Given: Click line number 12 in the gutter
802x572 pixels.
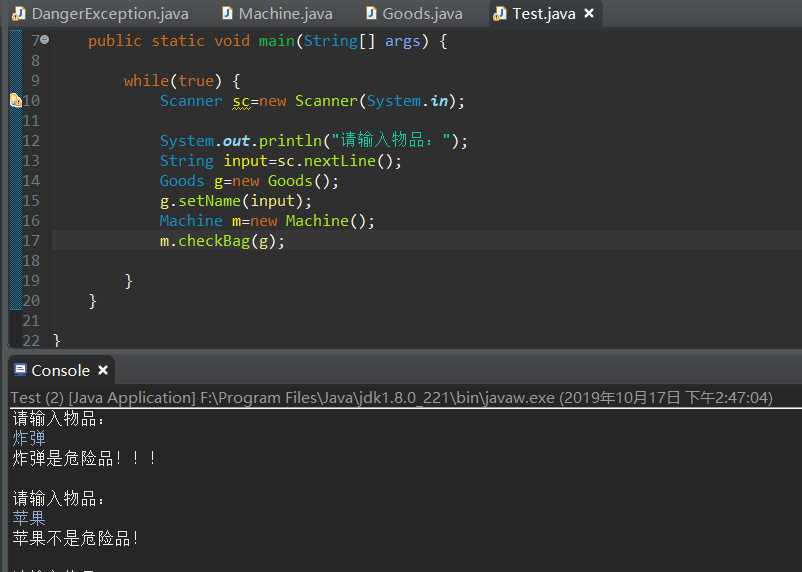Looking at the screenshot, I should pyautogui.click(x=31, y=141).
